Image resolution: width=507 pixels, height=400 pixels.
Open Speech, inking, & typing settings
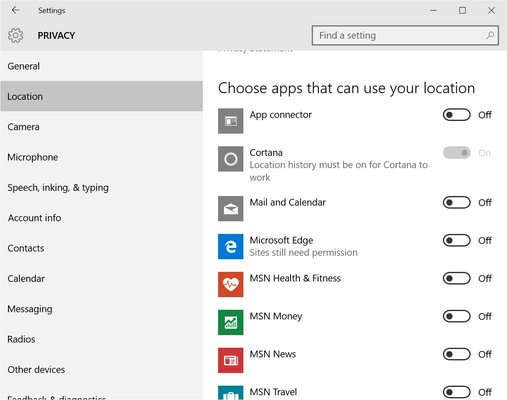click(101, 187)
